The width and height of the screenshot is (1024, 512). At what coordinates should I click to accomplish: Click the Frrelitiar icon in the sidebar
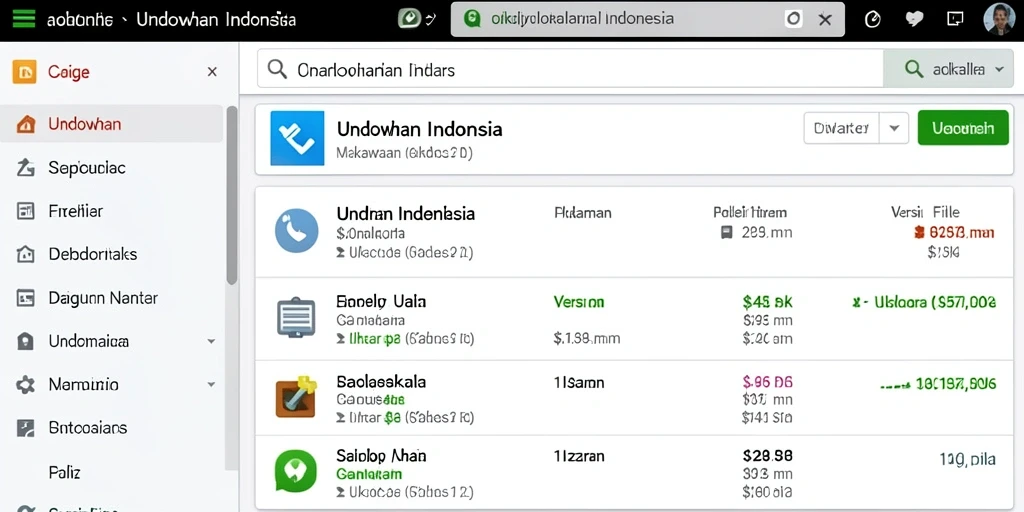click(x=25, y=211)
